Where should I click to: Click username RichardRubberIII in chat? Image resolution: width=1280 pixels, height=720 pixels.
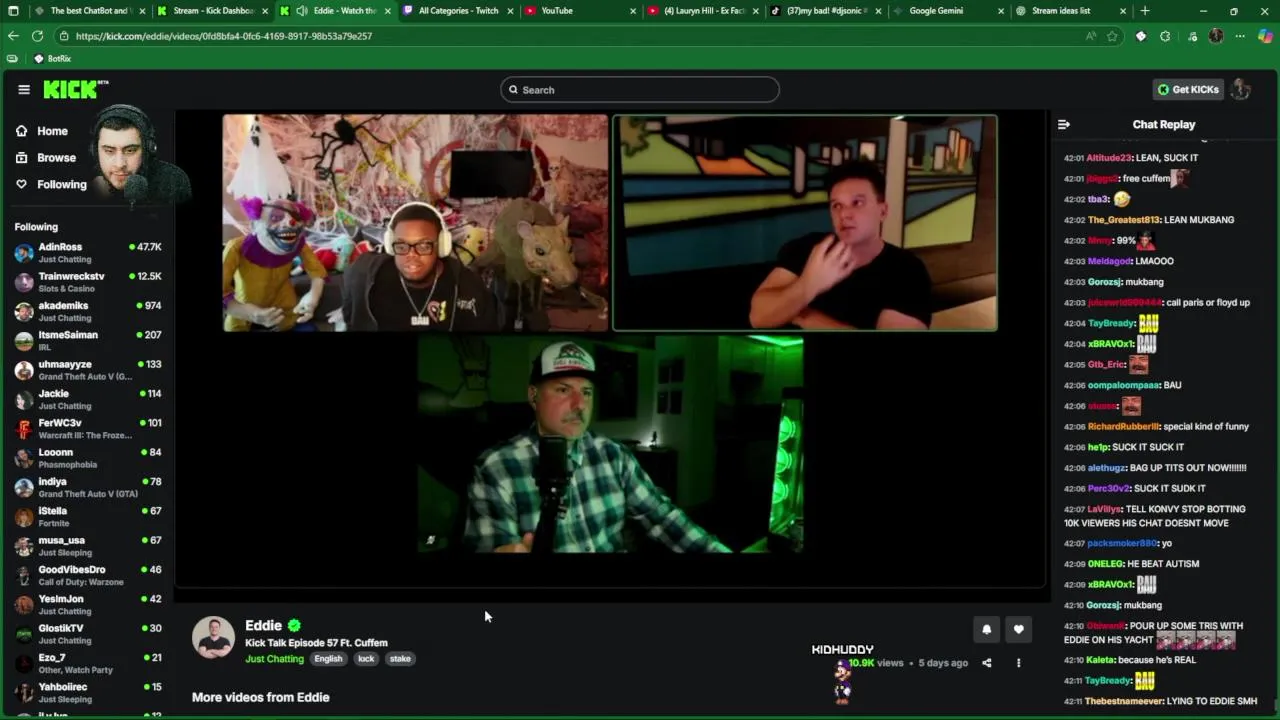pos(1124,427)
